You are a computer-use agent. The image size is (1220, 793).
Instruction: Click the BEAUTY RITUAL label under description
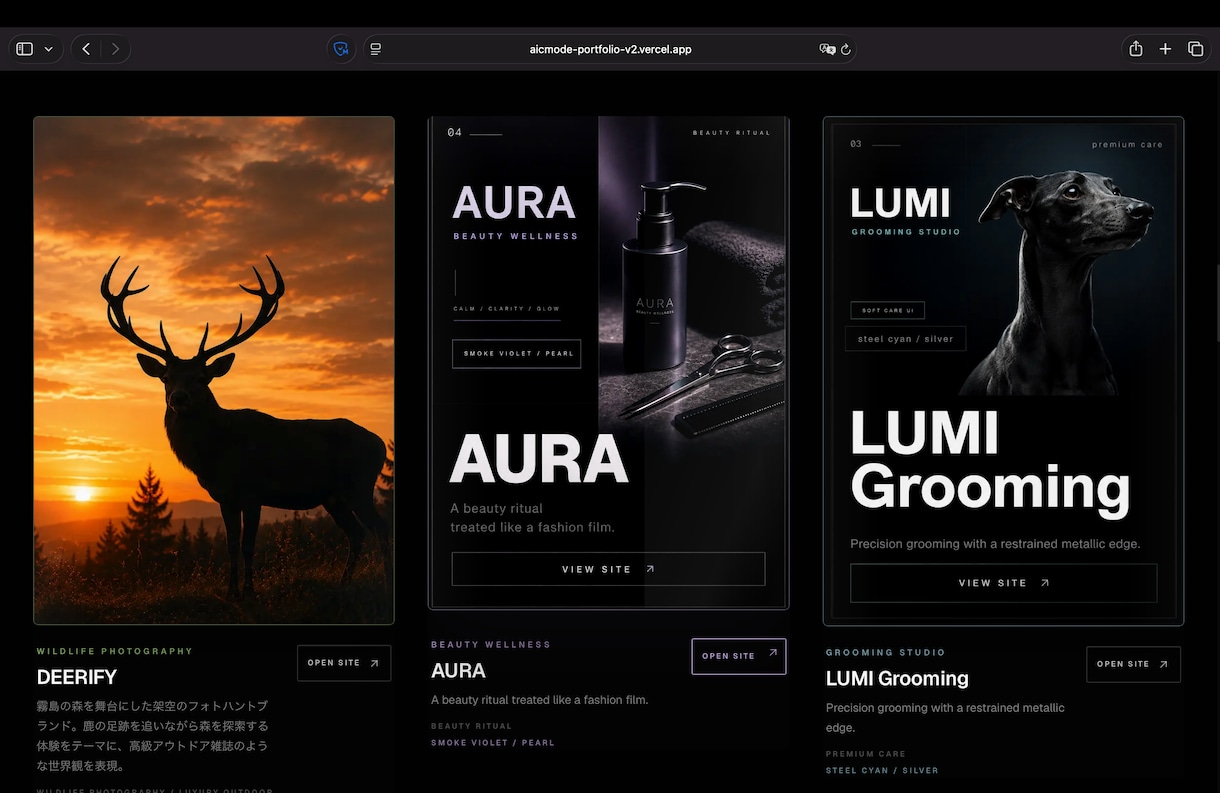[471, 726]
